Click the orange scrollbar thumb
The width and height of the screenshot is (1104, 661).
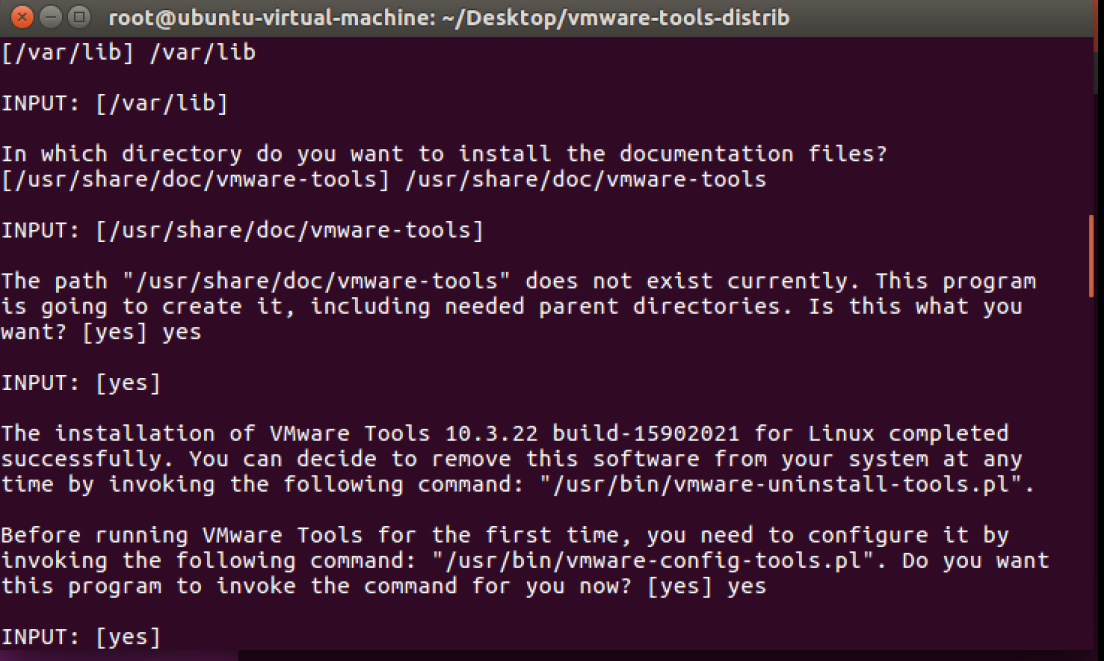pyautogui.click(x=1091, y=256)
